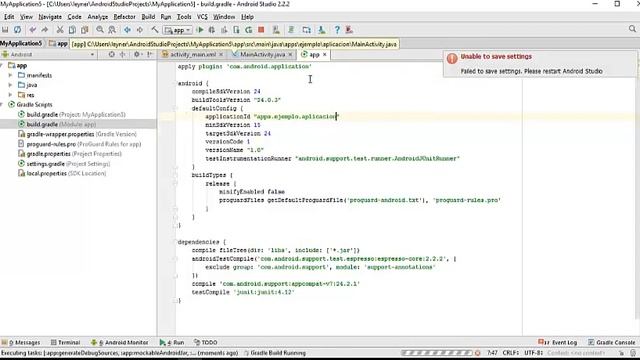Select gradle-wrapper.properties file
This screenshot has width=640, height=360.
coord(78,134)
